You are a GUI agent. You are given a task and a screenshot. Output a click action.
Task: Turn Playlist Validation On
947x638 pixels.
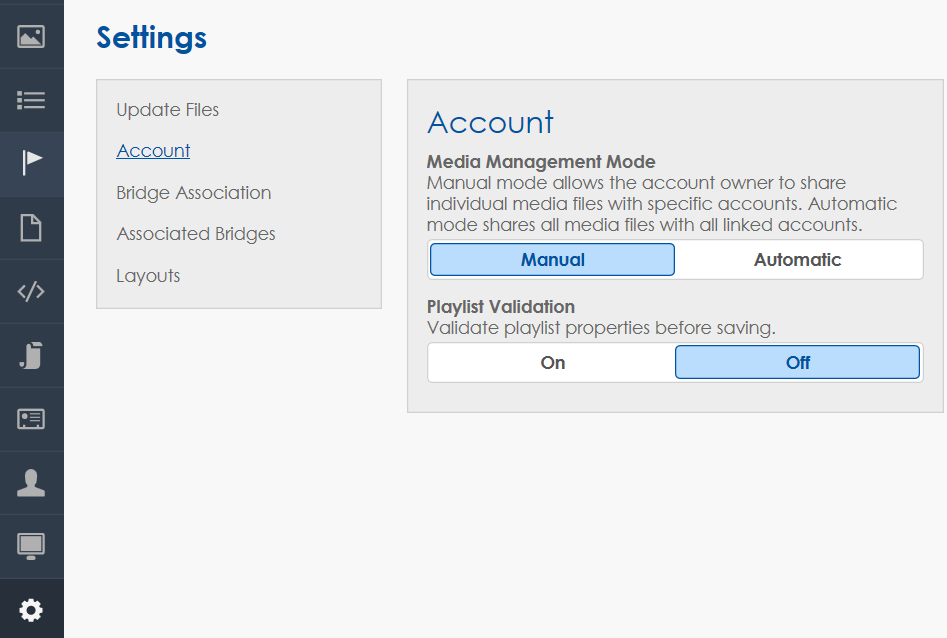click(x=552, y=363)
